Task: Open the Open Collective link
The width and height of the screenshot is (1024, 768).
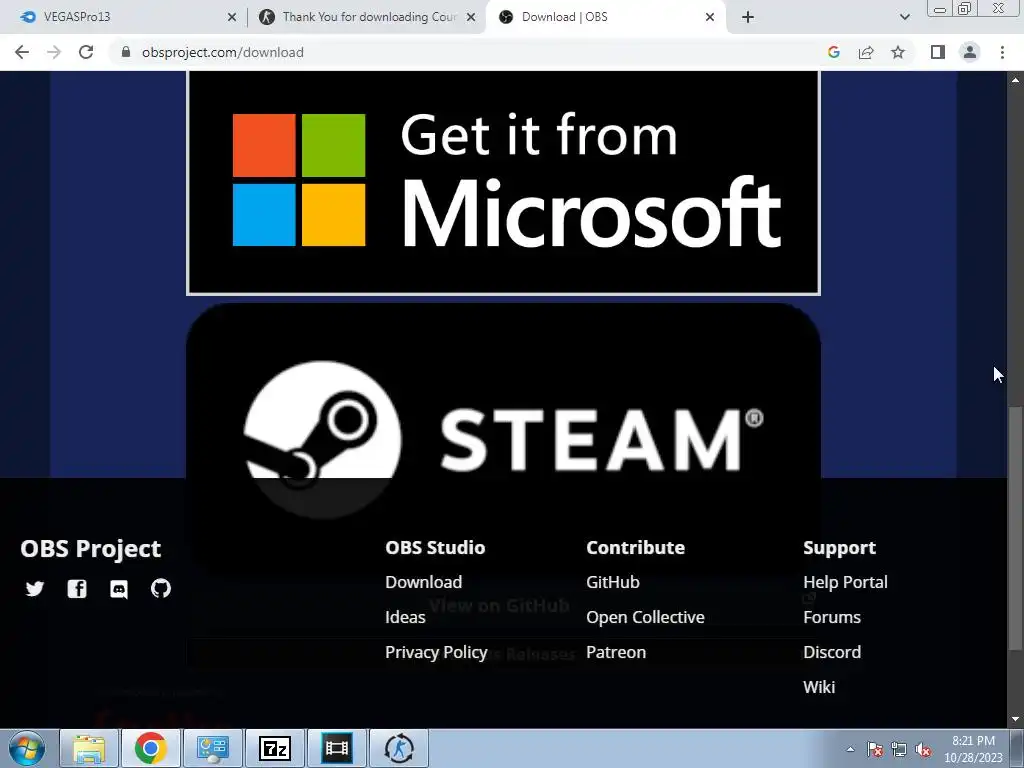Action: [645, 617]
